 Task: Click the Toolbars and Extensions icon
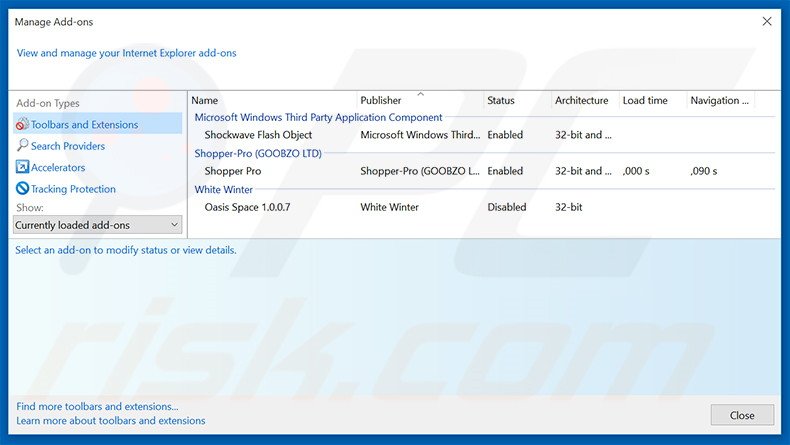pos(22,124)
